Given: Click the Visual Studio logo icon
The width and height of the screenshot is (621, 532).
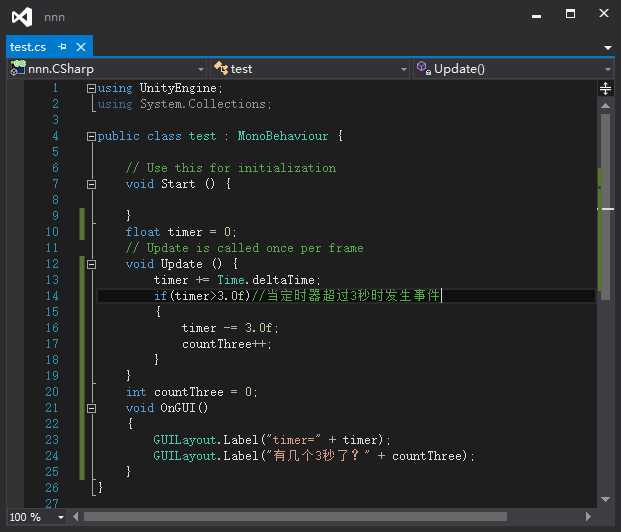Looking at the screenshot, I should [22, 17].
